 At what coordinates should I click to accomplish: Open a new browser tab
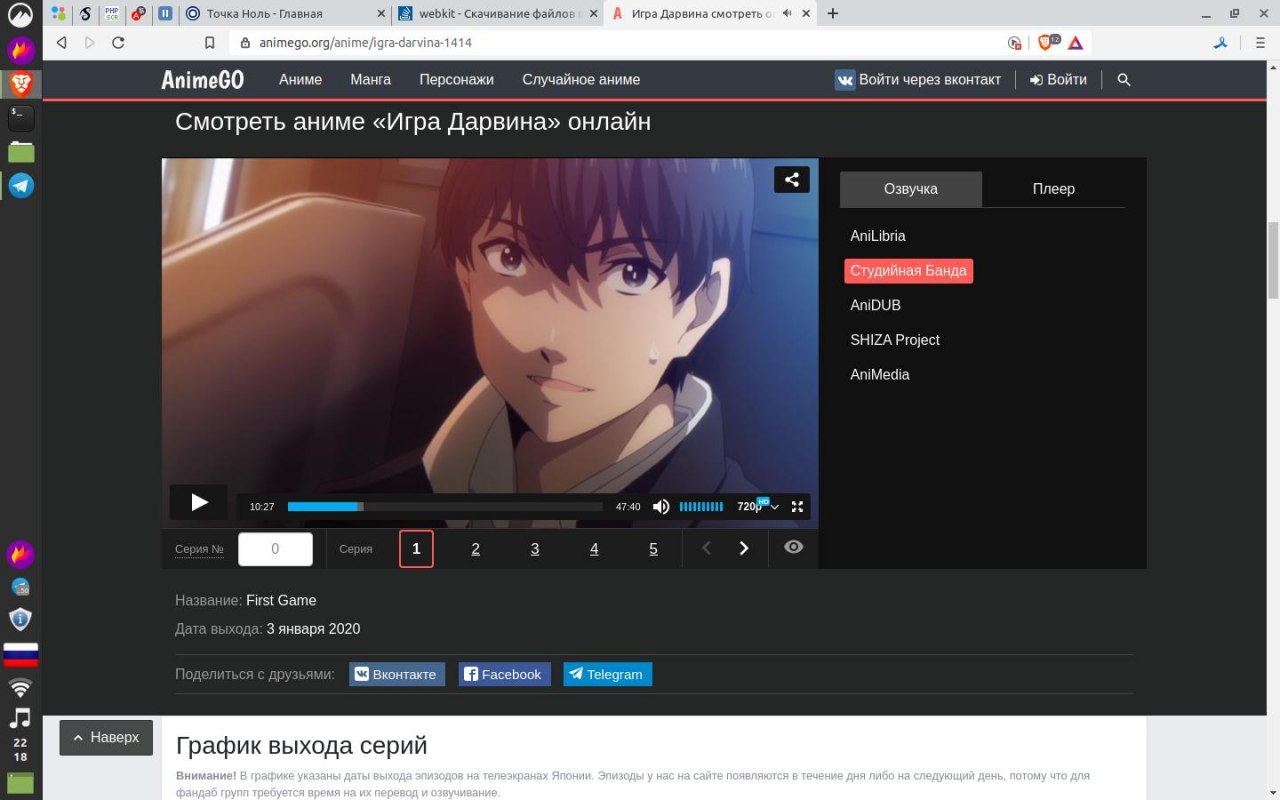pos(833,14)
